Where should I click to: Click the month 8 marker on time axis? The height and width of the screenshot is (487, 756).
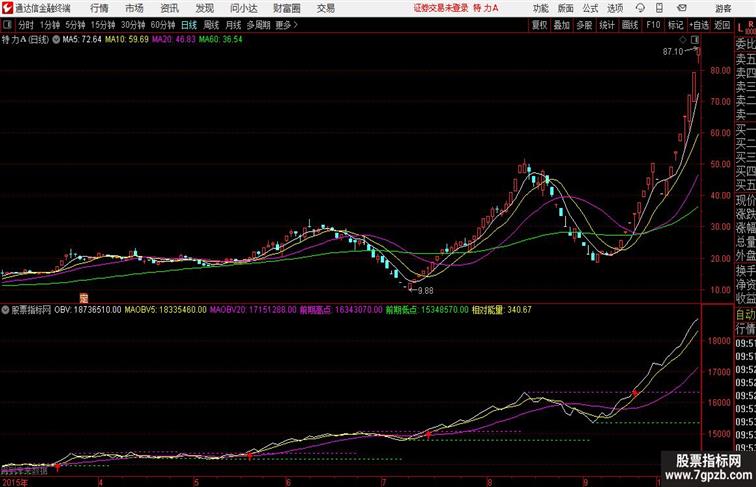click(489, 482)
